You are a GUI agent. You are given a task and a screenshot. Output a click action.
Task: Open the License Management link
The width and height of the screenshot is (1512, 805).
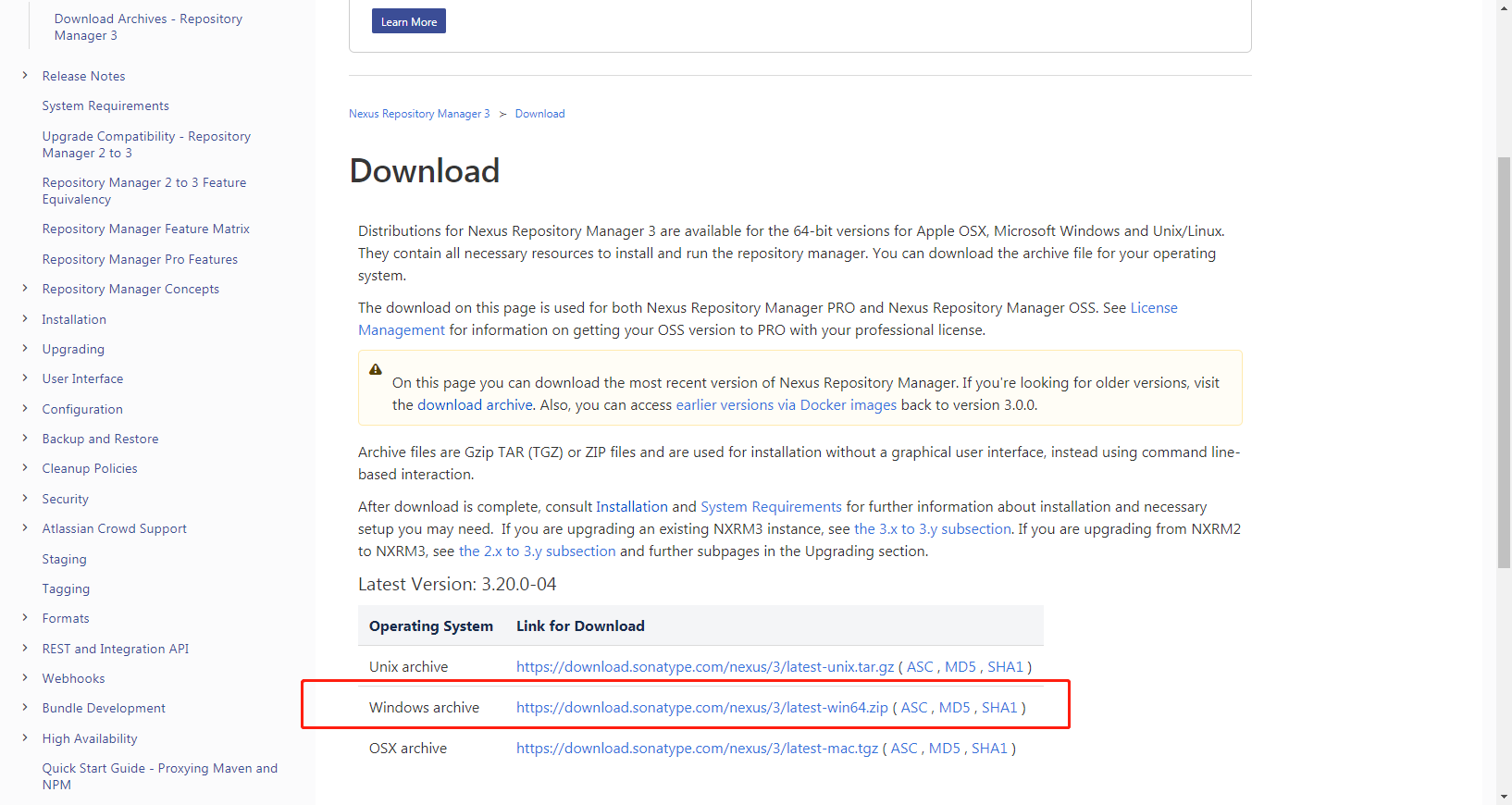(1154, 308)
